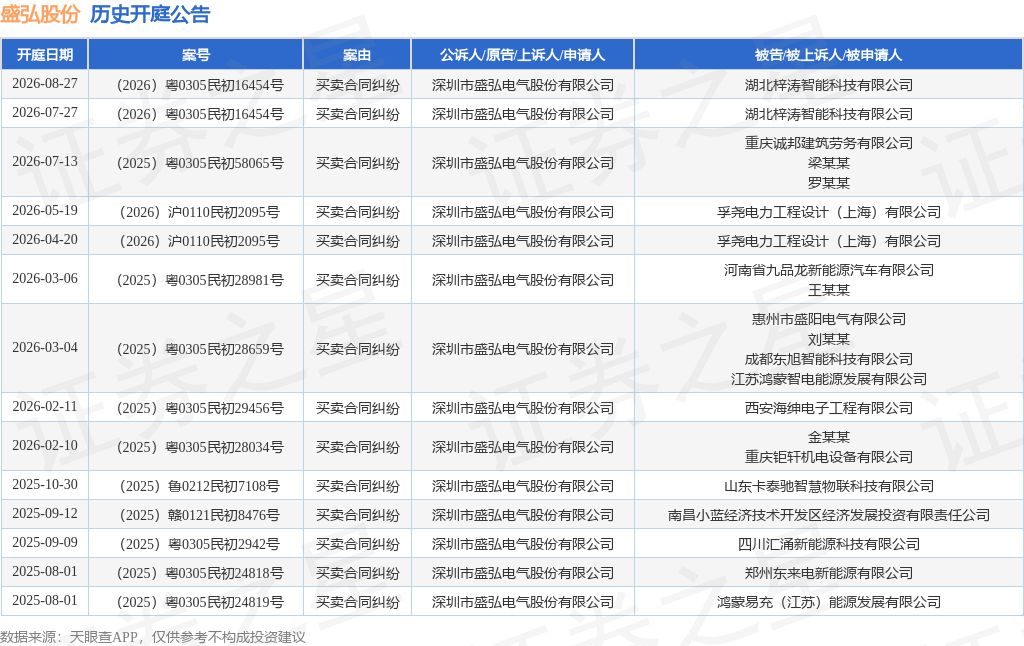Image resolution: width=1024 pixels, height=646 pixels.
Task: Open the 盛弘股份 title link
Action: pos(40,14)
